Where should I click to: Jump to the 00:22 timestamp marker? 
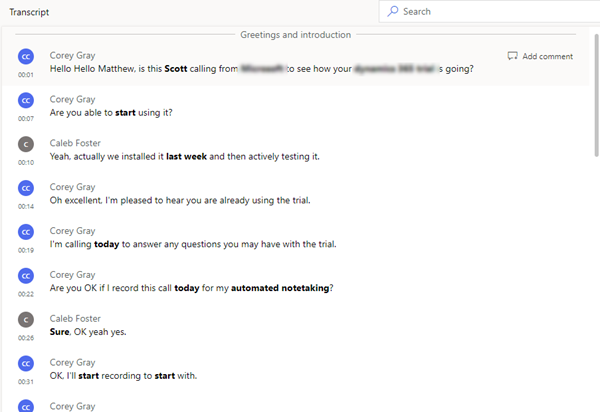(26, 294)
